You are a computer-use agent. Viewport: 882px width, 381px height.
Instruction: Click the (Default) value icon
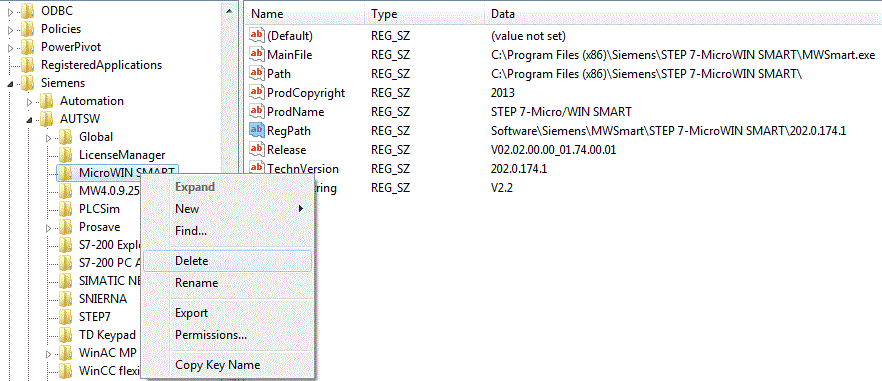(256, 35)
